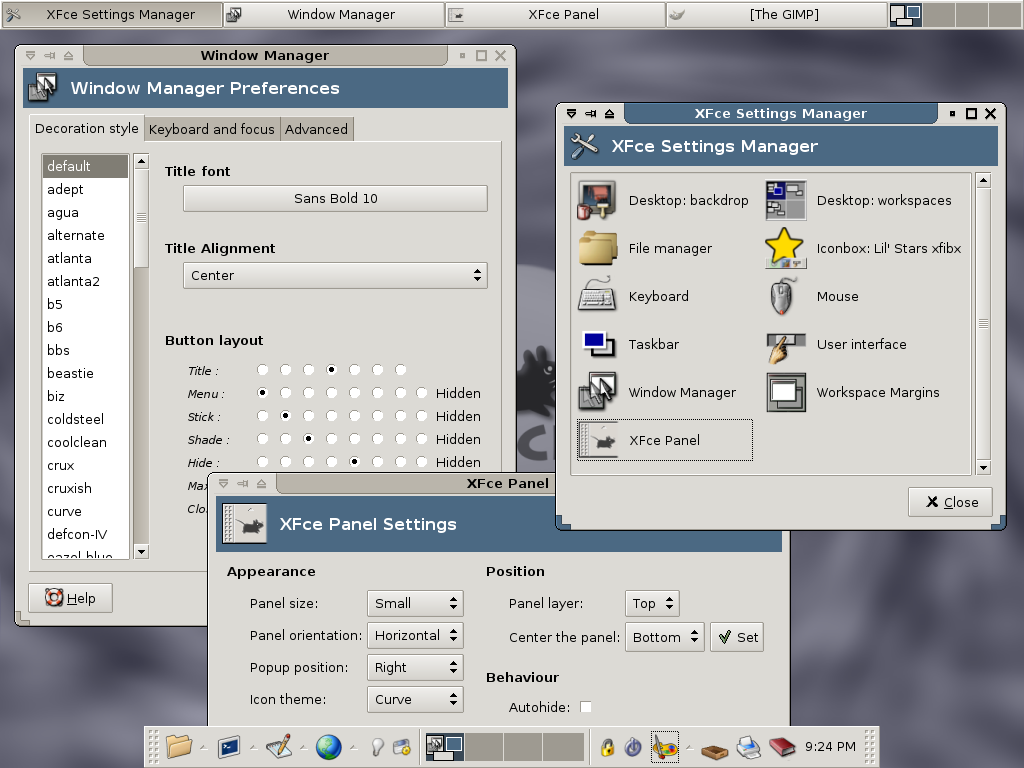Click the terminal launcher in bottom panel

229,746
